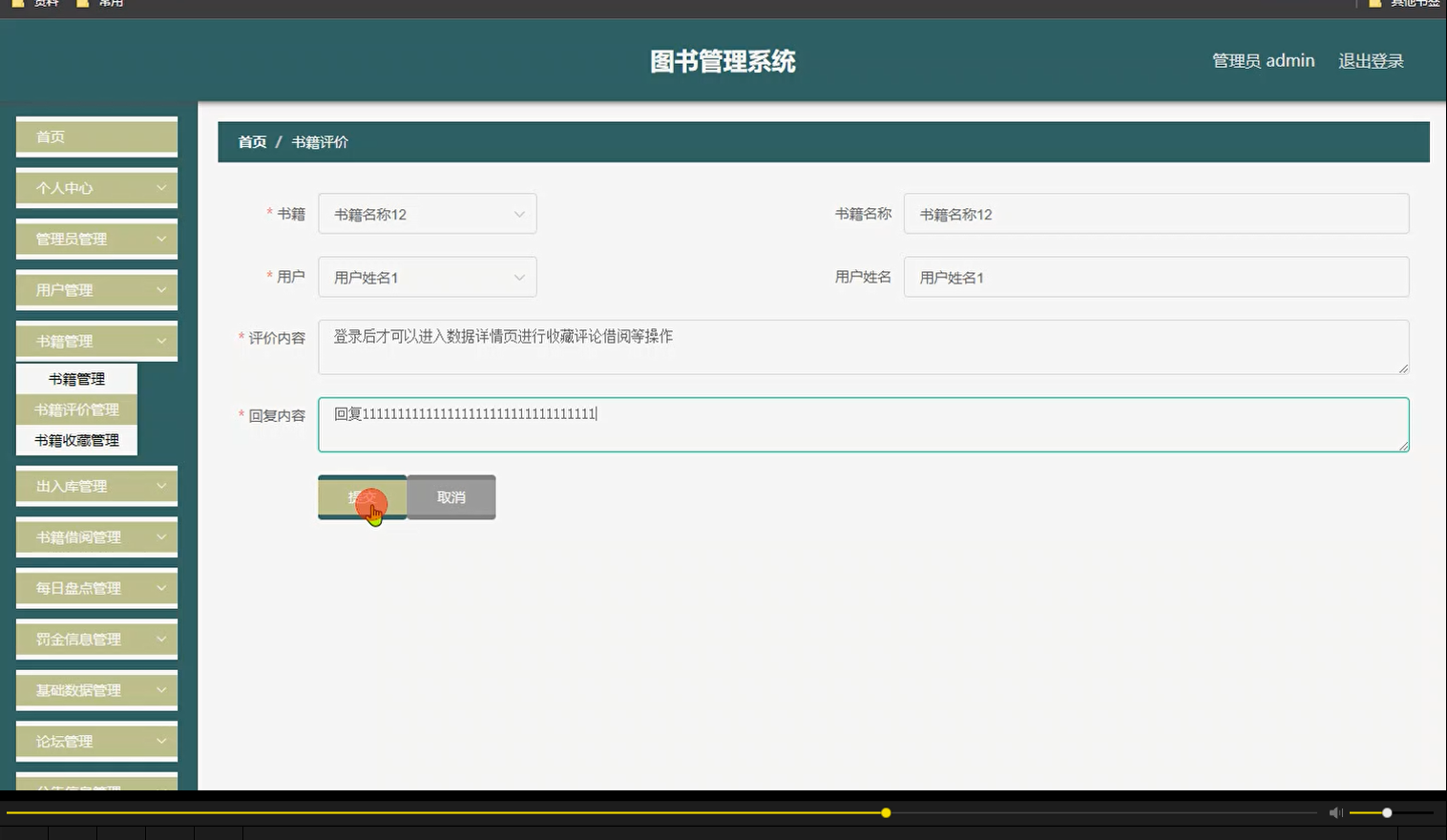Viewport: 1447px width, 840px height.
Task: Expand the 出入库管理 sidebar section
Action: pos(95,486)
